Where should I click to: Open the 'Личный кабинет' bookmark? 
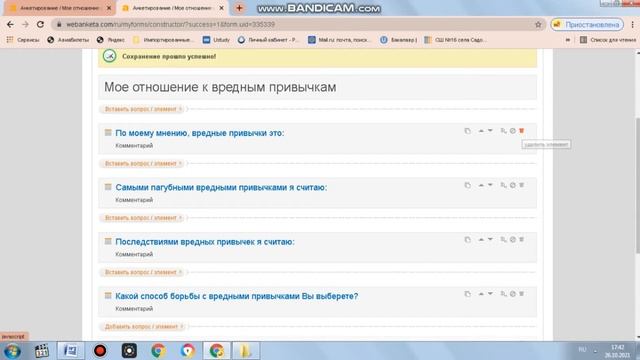click(269, 40)
